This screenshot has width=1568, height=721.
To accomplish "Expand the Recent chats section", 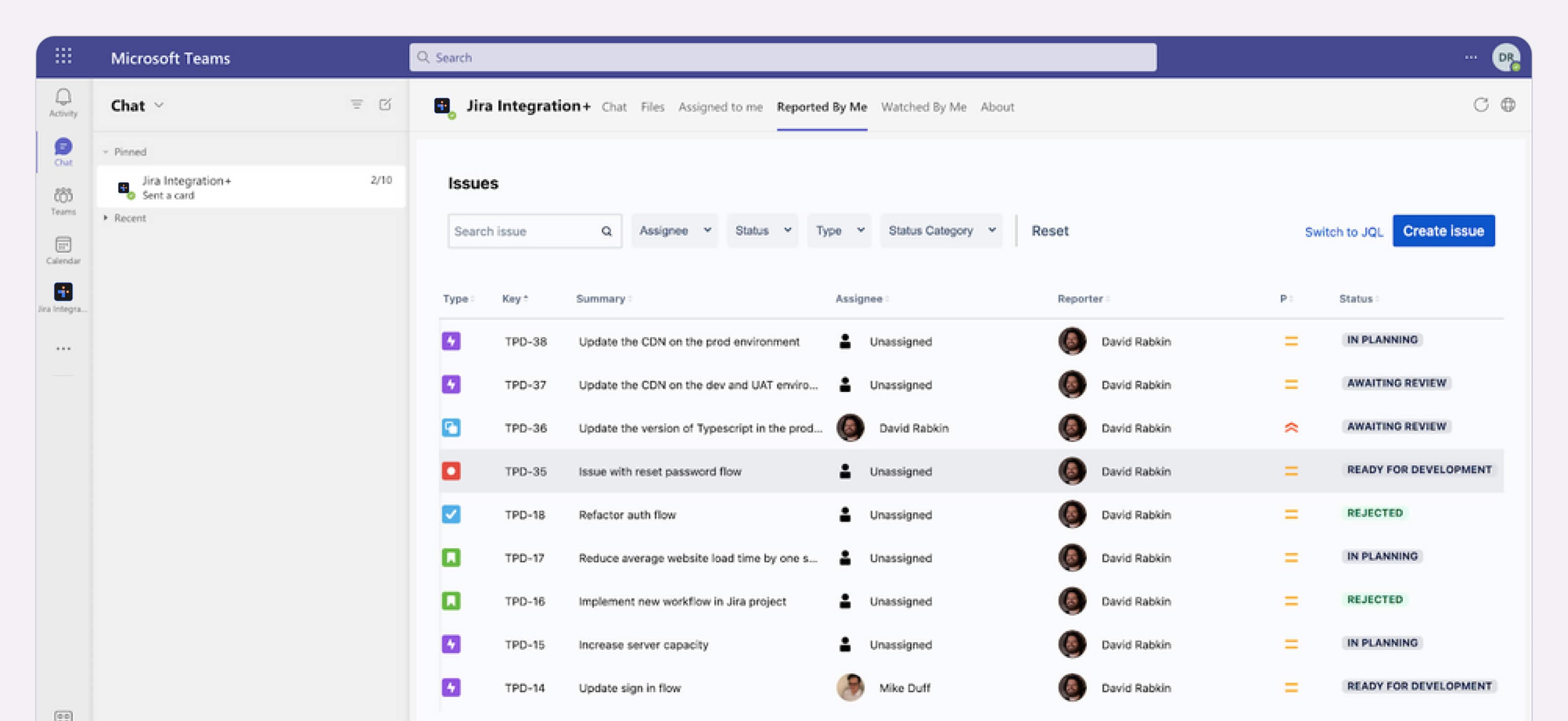I will [x=125, y=218].
